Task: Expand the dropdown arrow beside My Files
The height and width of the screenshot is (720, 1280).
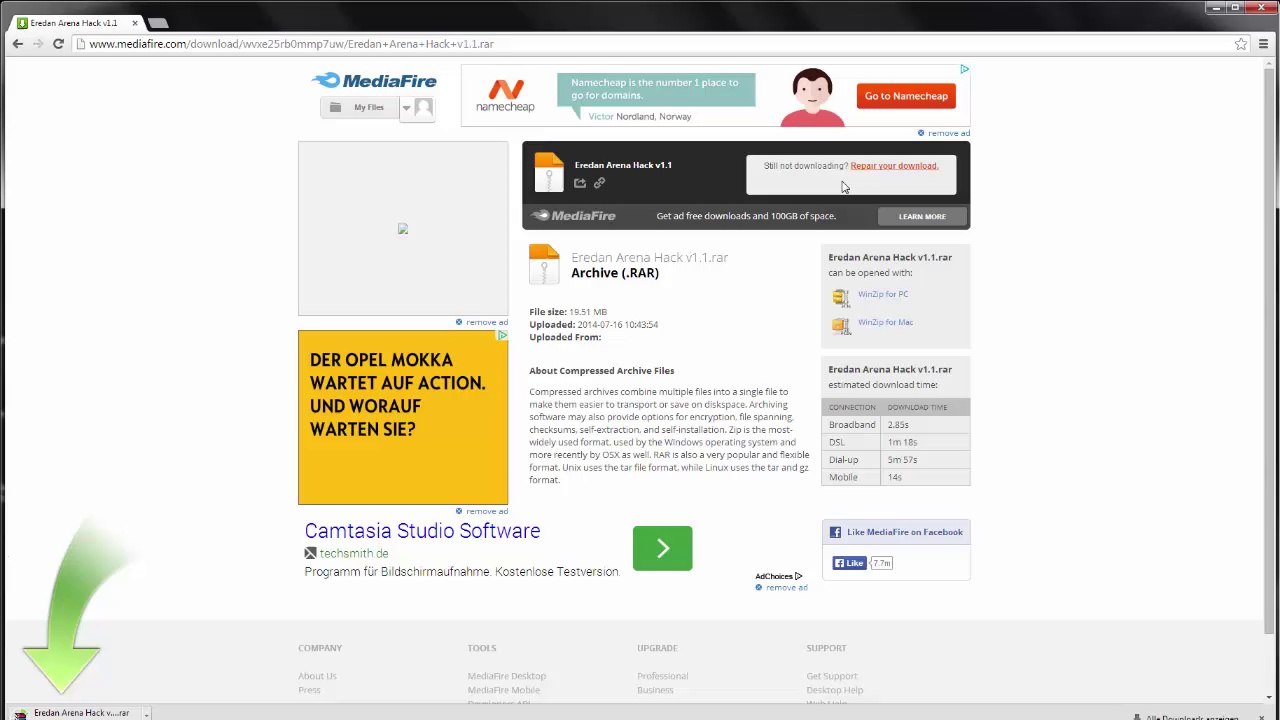Action: pyautogui.click(x=406, y=108)
